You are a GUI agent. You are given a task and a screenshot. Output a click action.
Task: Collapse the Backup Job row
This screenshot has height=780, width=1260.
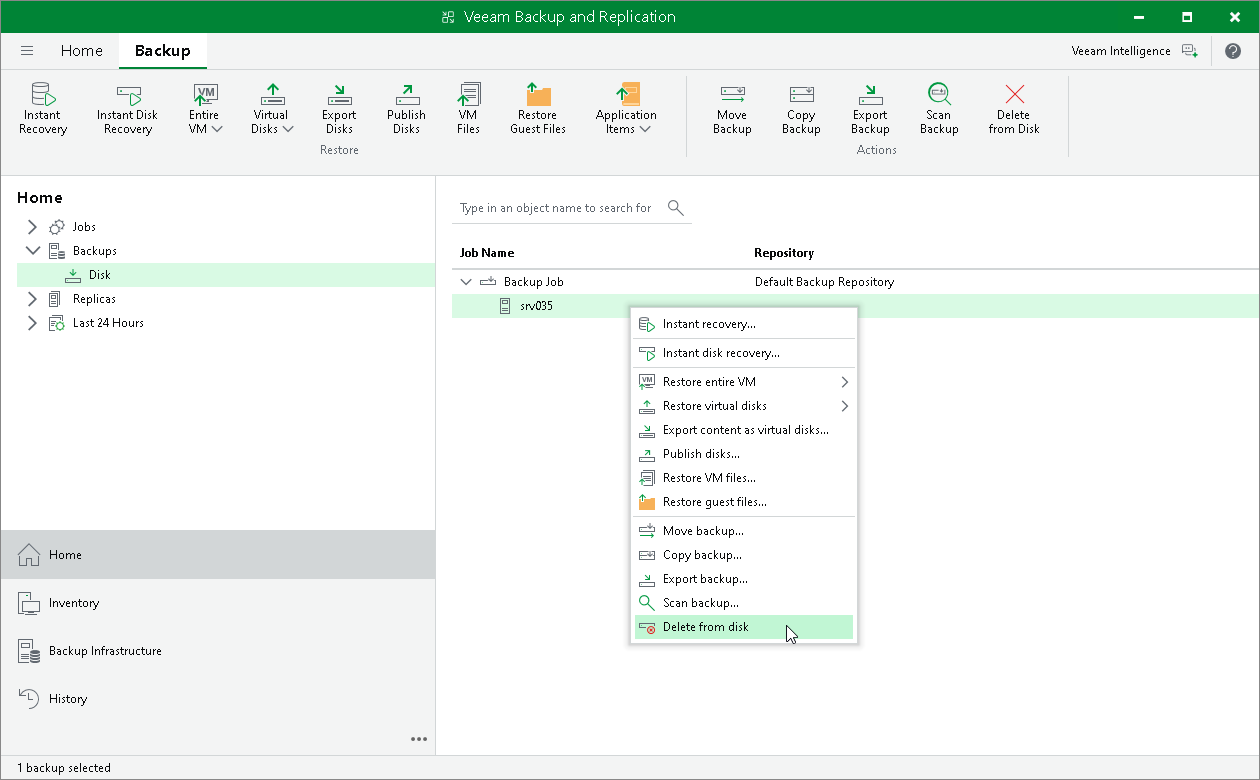pyautogui.click(x=465, y=282)
